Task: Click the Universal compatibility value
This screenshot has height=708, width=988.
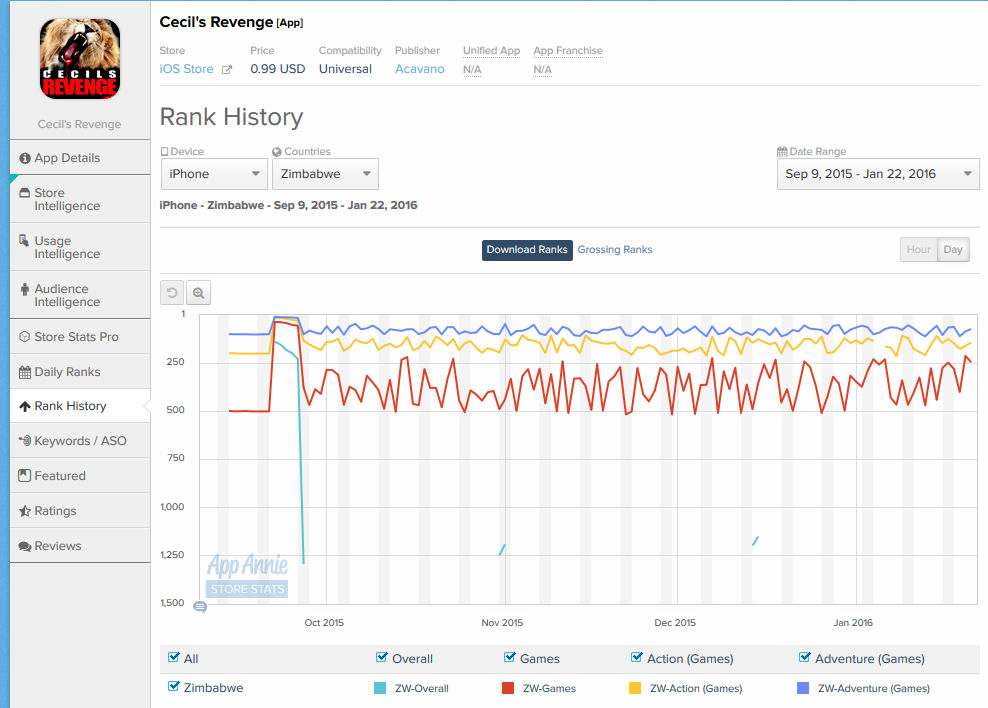Action: click(345, 69)
